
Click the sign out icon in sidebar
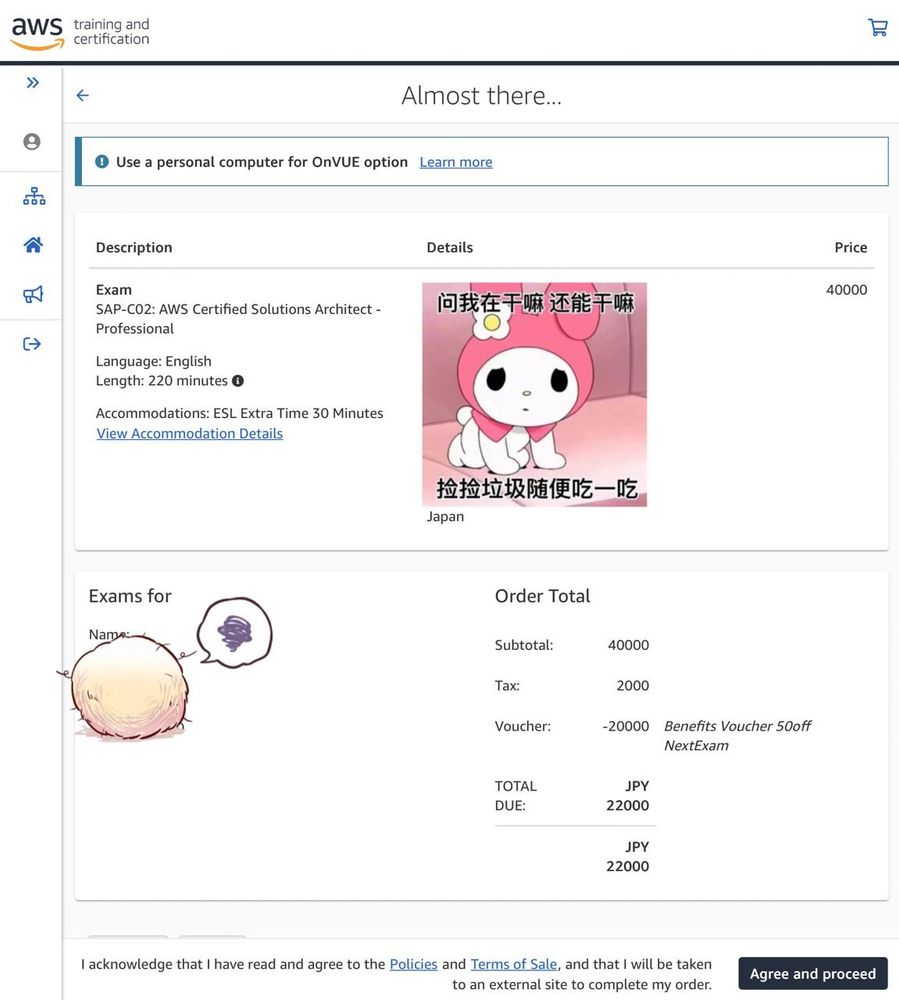(32, 344)
